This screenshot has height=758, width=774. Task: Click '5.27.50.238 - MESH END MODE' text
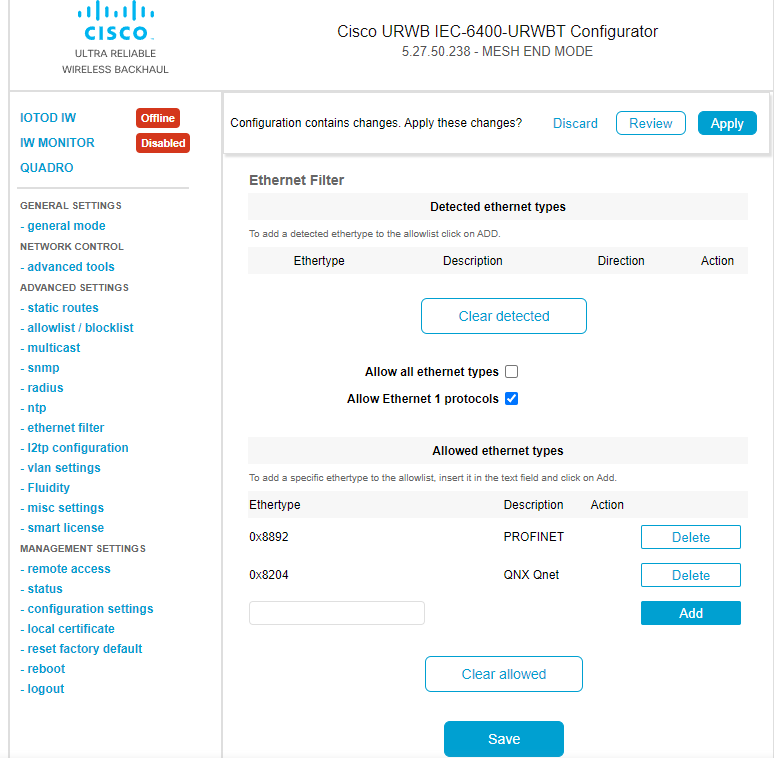(x=497, y=51)
